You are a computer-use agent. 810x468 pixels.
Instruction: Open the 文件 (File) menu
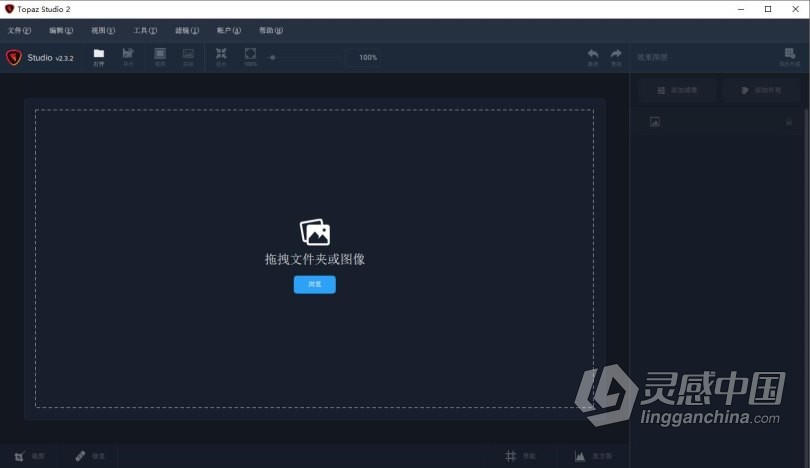pos(20,30)
